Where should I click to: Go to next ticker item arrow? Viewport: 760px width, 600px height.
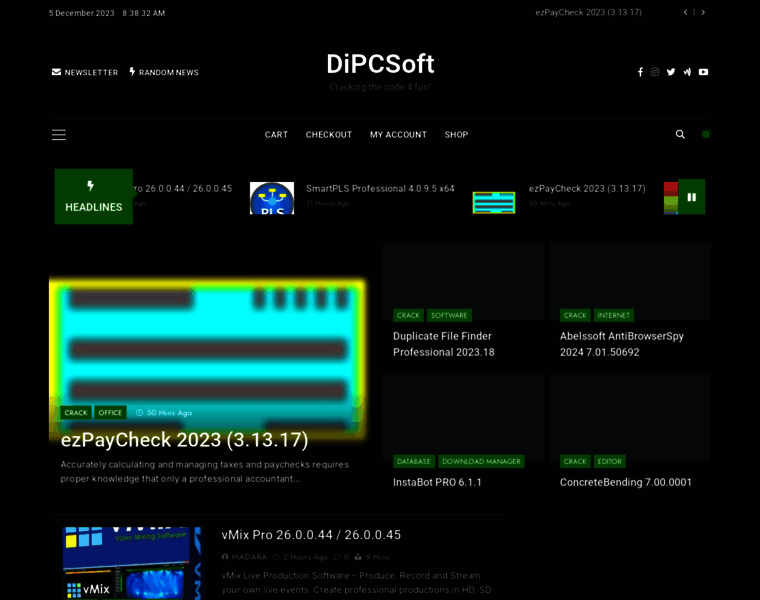[703, 13]
